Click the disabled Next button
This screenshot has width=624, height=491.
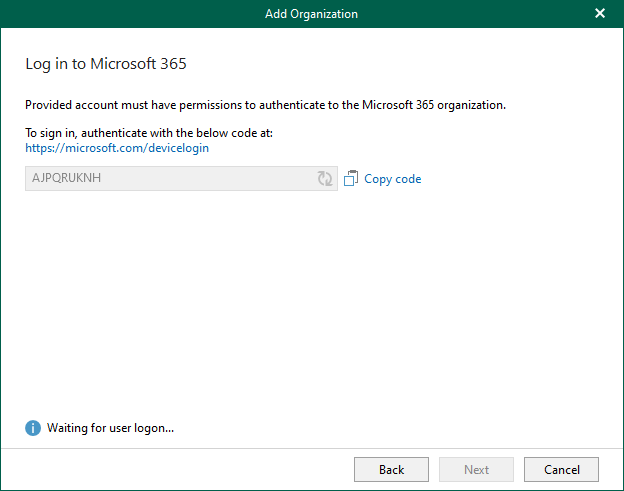(476, 469)
